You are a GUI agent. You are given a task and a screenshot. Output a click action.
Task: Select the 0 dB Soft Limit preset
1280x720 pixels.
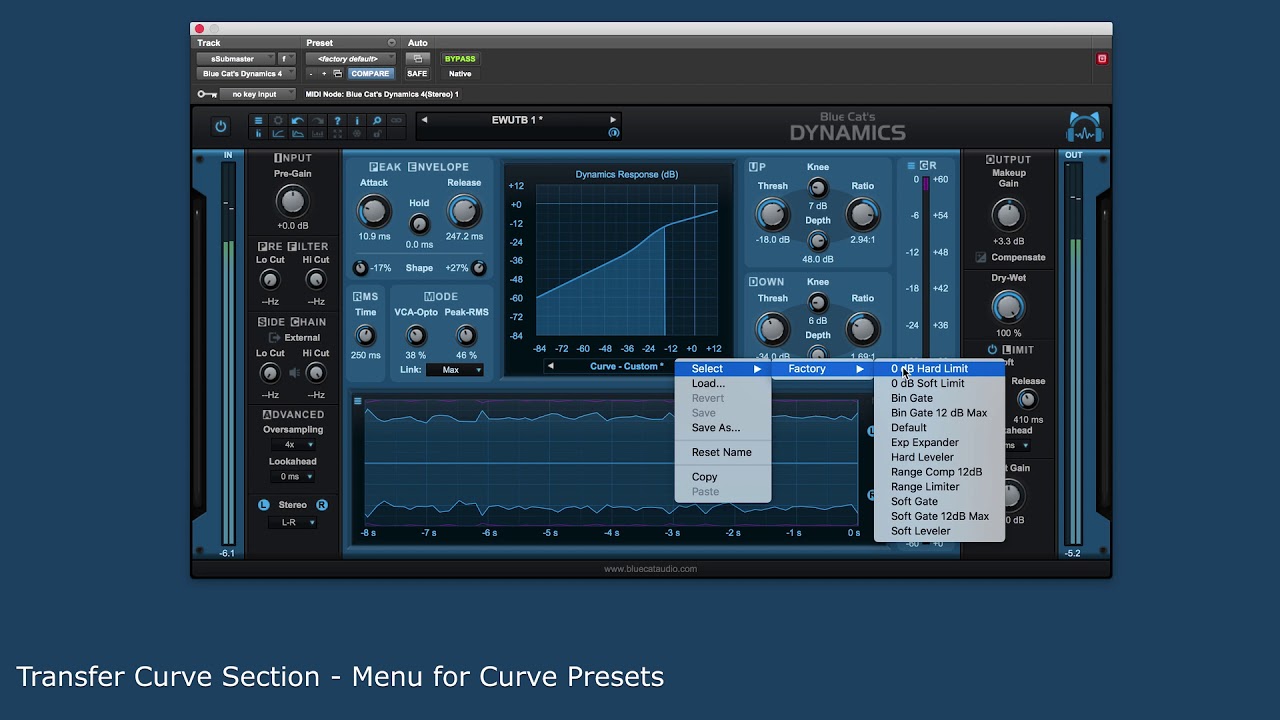tap(940, 384)
